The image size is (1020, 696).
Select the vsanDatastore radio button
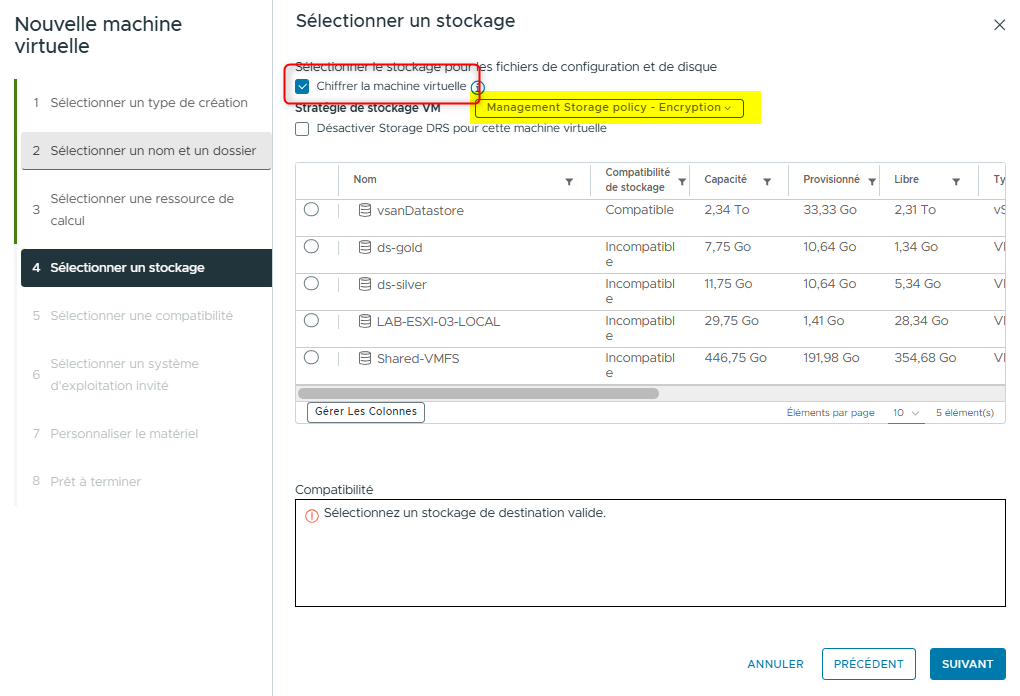[x=311, y=210]
